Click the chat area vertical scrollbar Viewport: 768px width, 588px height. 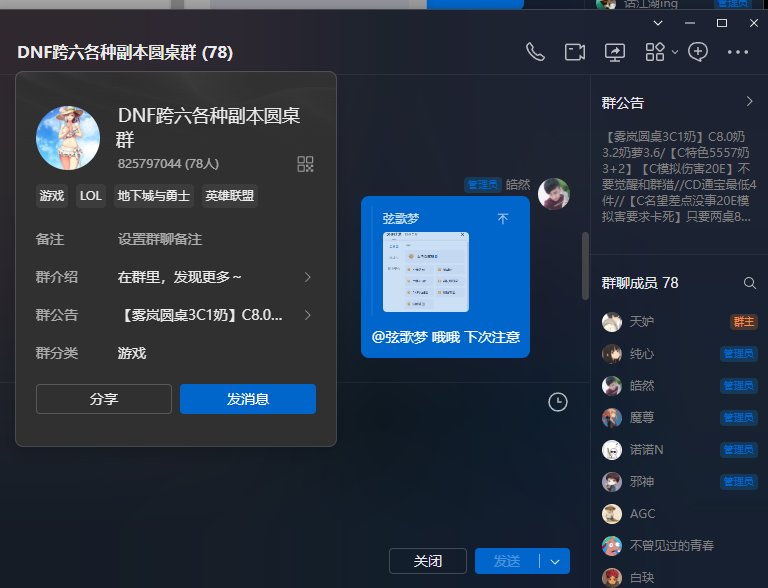point(585,266)
